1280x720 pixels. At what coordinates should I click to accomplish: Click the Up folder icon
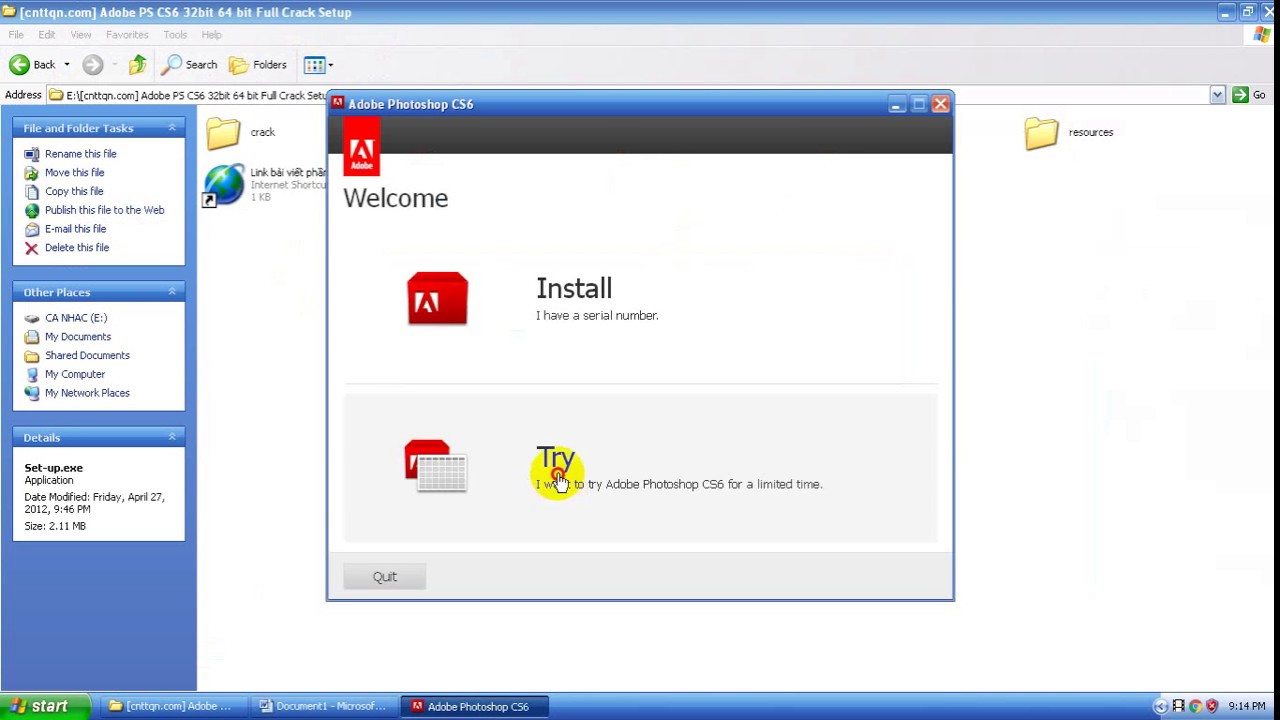click(138, 65)
